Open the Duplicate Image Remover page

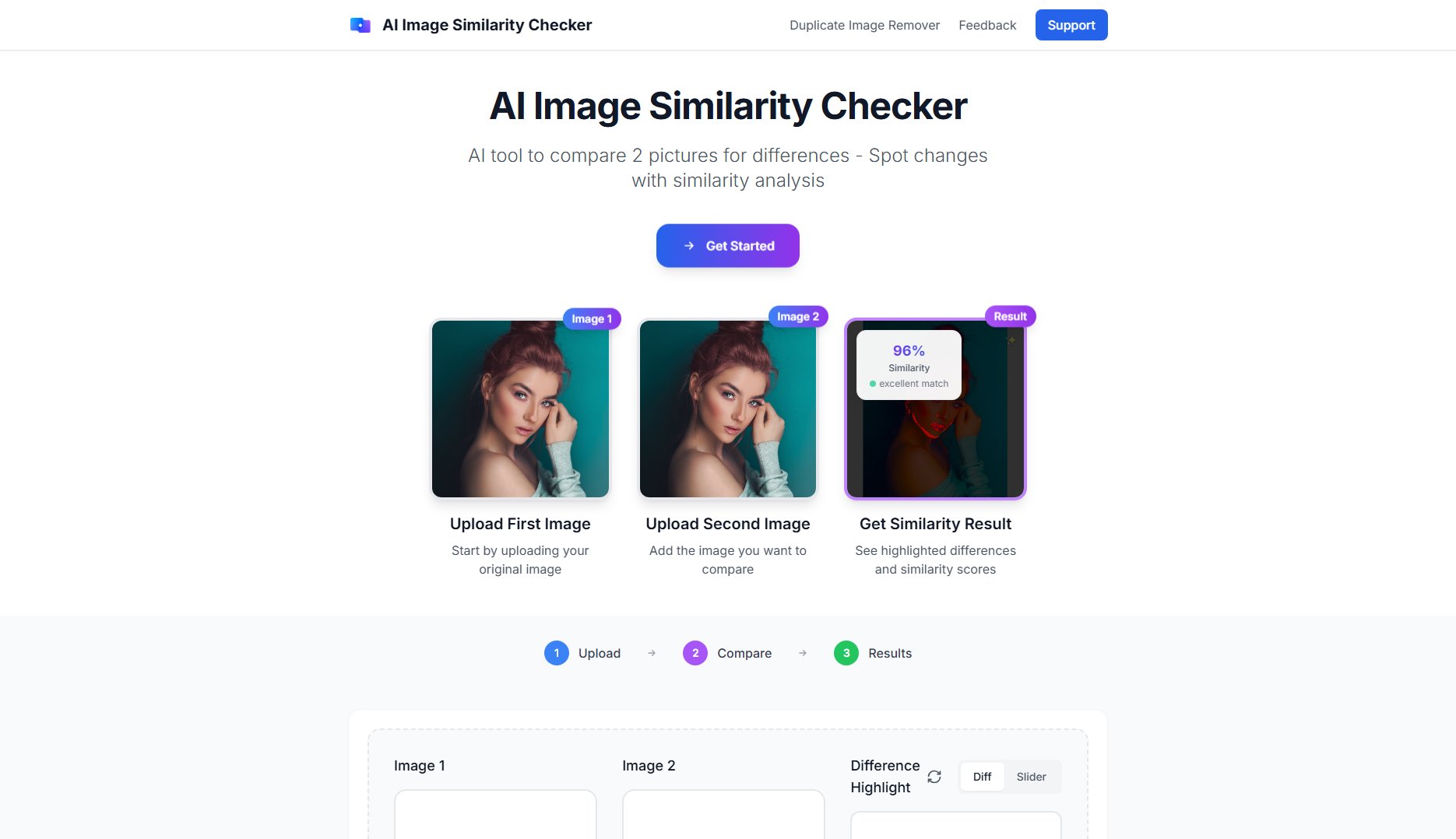(x=864, y=25)
